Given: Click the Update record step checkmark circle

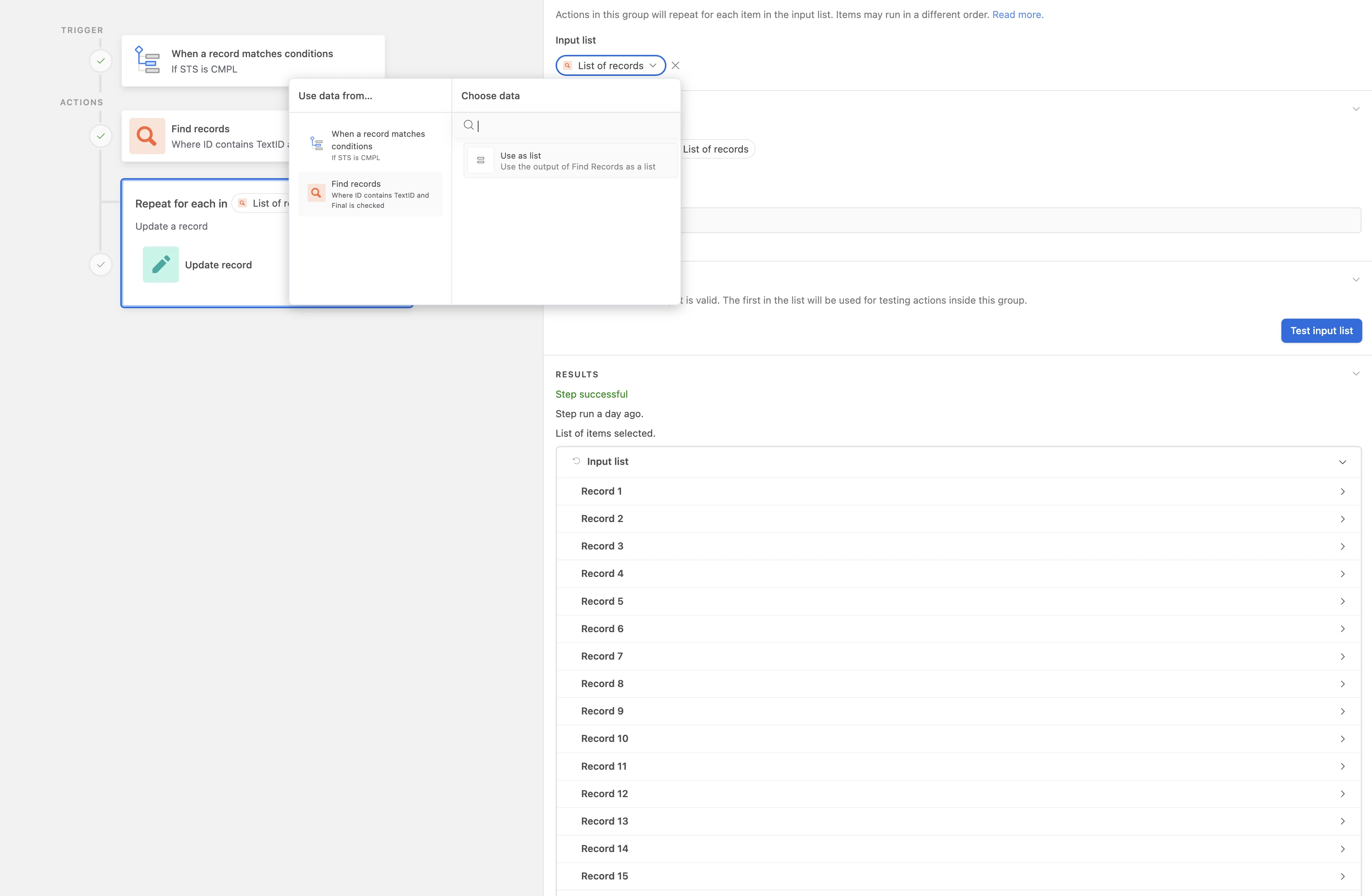Looking at the screenshot, I should click(x=101, y=265).
